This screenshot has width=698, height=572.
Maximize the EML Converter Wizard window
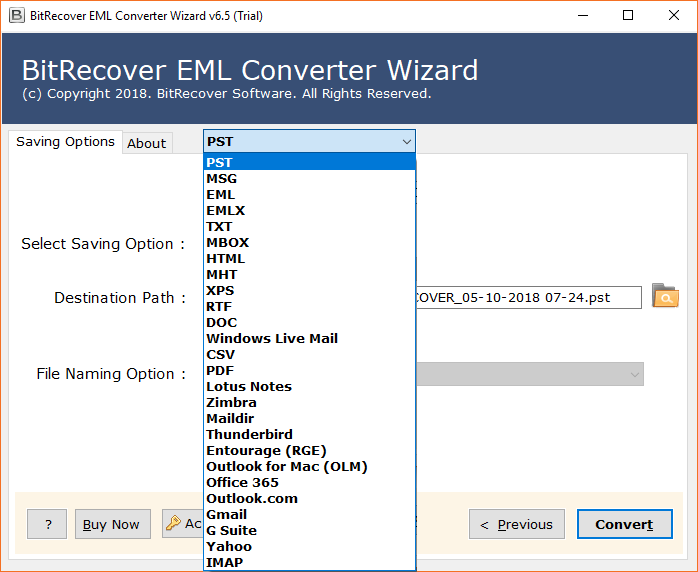pyautogui.click(x=628, y=16)
